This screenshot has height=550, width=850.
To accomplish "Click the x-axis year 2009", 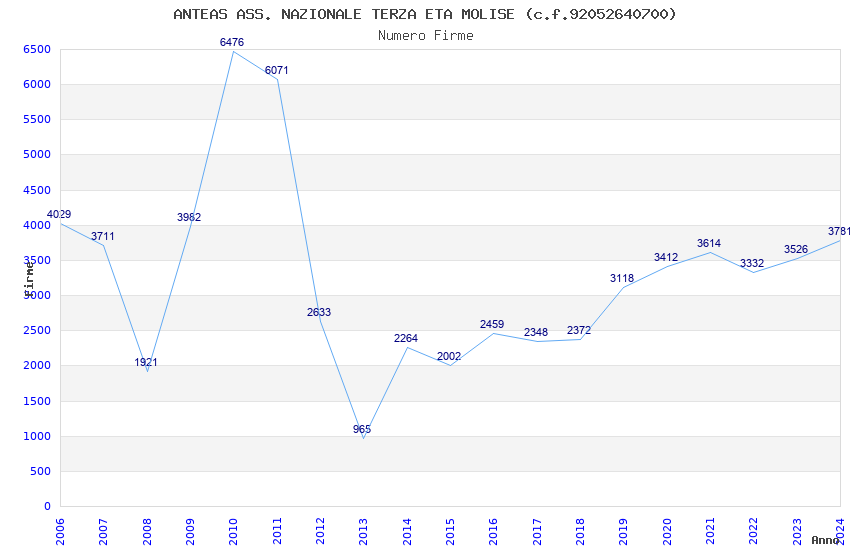I will point(190,532).
